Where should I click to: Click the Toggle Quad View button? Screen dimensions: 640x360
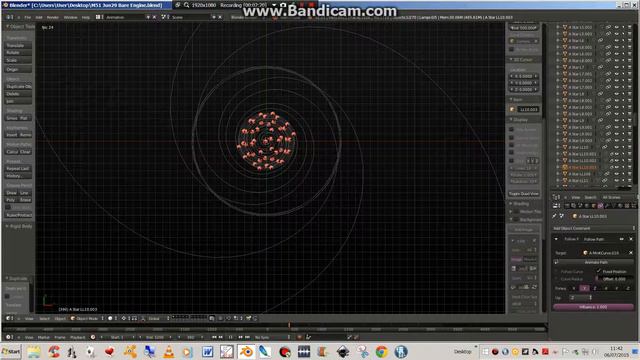point(524,193)
